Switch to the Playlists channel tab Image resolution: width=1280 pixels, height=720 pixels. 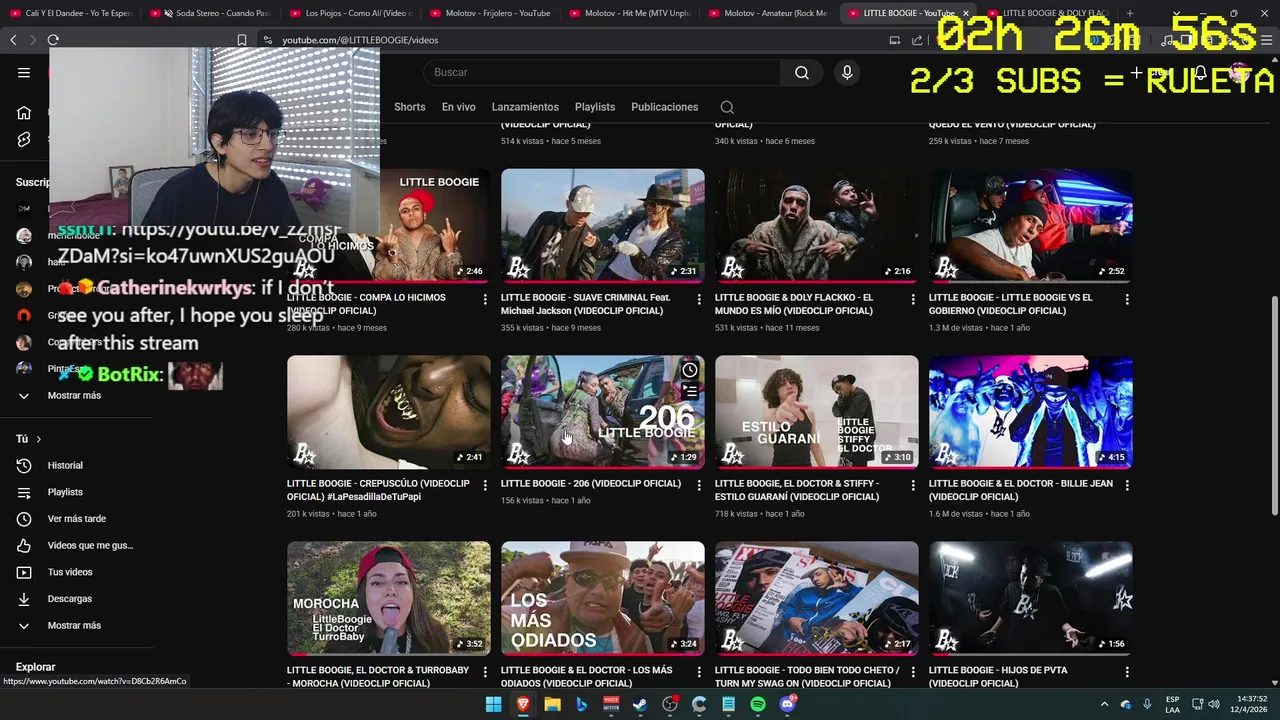595,107
